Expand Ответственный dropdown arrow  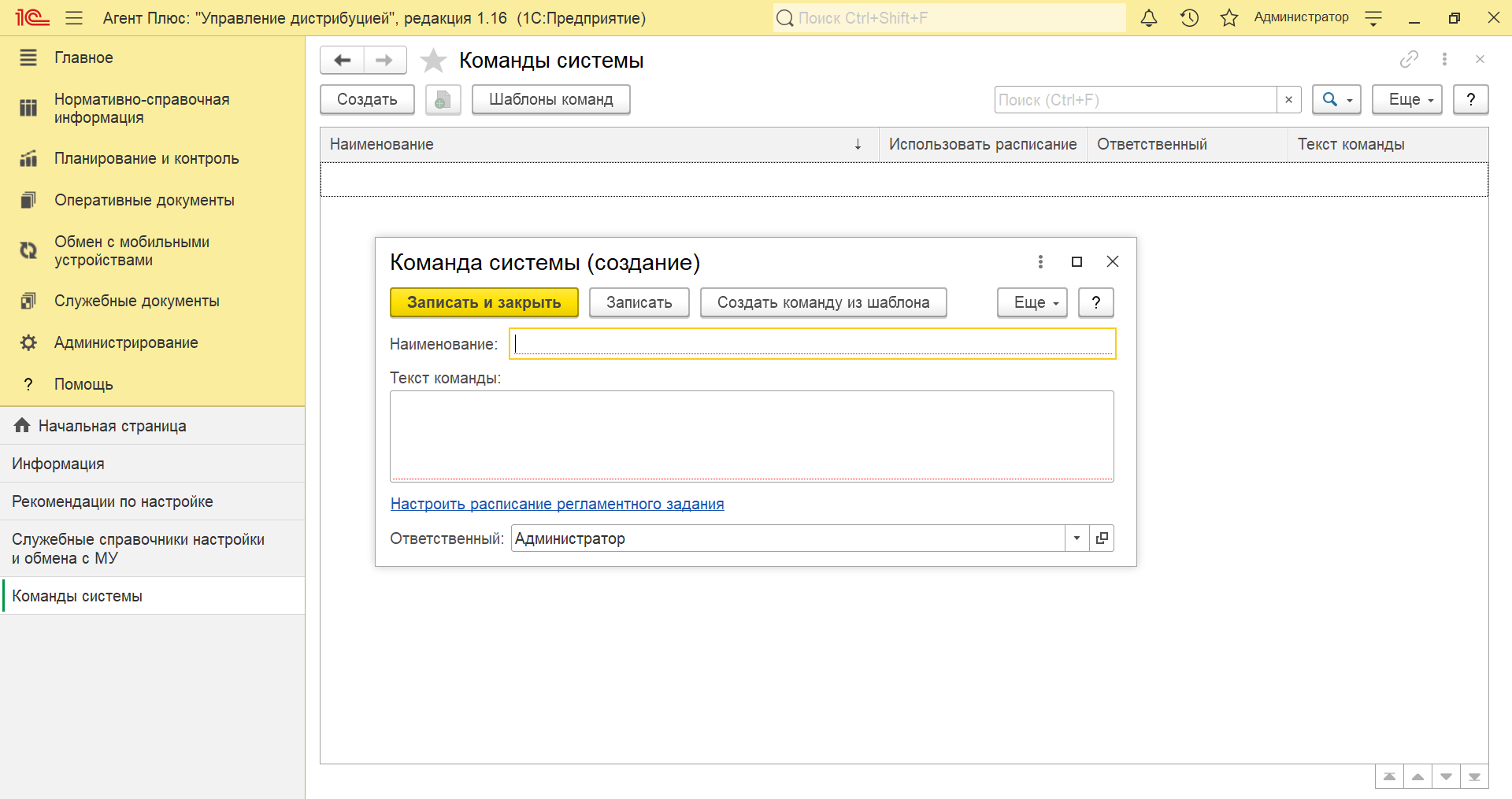(x=1077, y=538)
